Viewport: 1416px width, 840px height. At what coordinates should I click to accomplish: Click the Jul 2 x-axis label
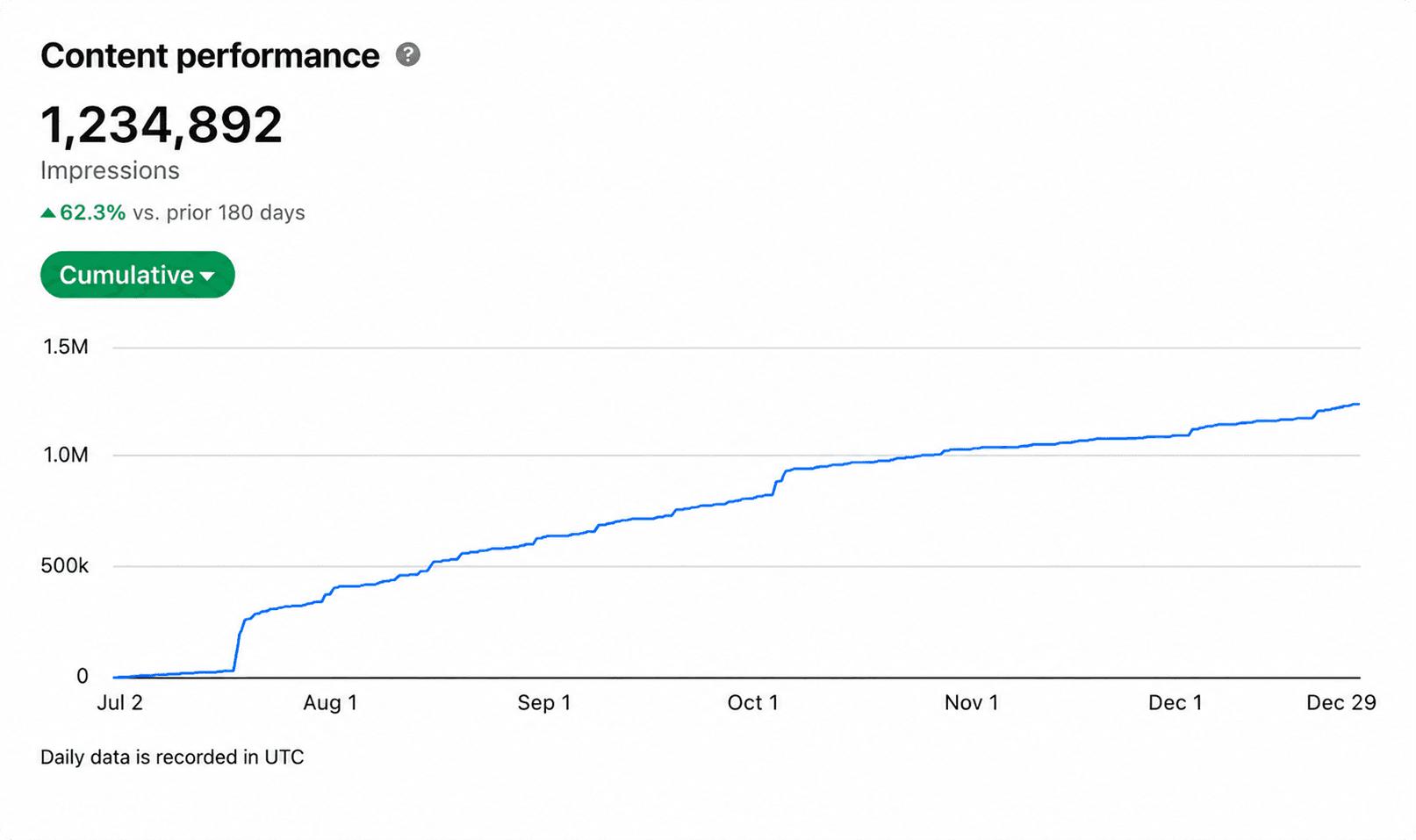click(119, 702)
